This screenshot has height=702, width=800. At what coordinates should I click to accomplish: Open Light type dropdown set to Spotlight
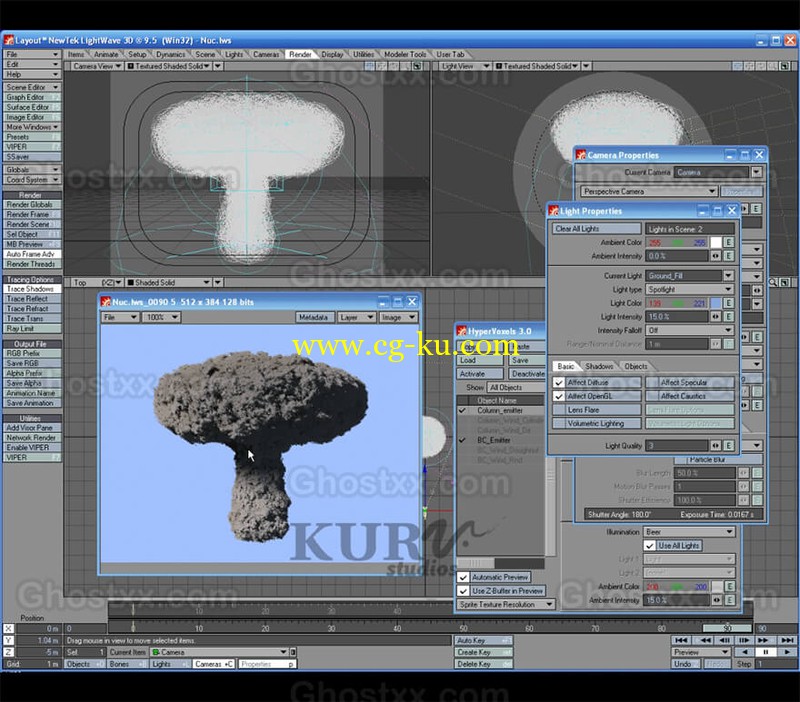coord(689,289)
